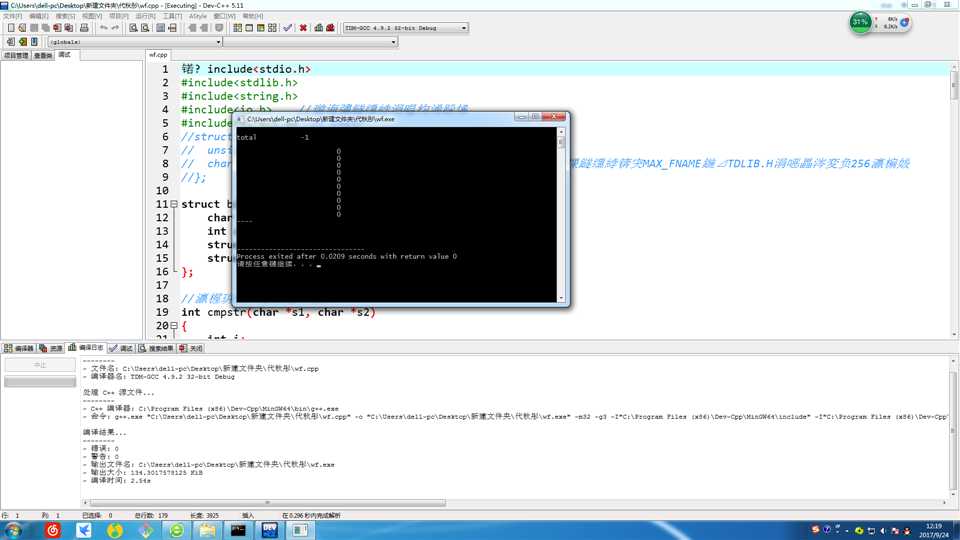This screenshot has width=960, height=540.
Task: Click the Compile & Run toolbar icon
Action: click(x=261, y=28)
